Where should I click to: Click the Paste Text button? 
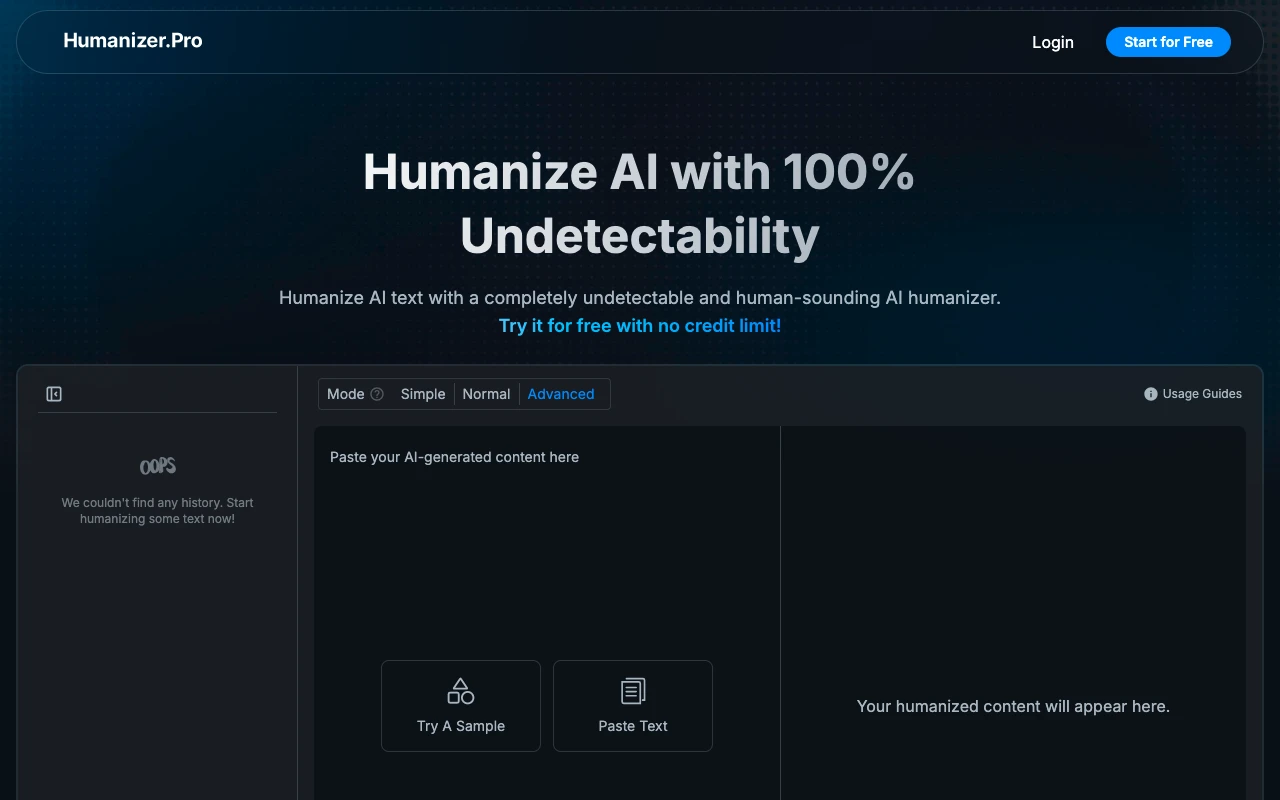[x=632, y=706]
